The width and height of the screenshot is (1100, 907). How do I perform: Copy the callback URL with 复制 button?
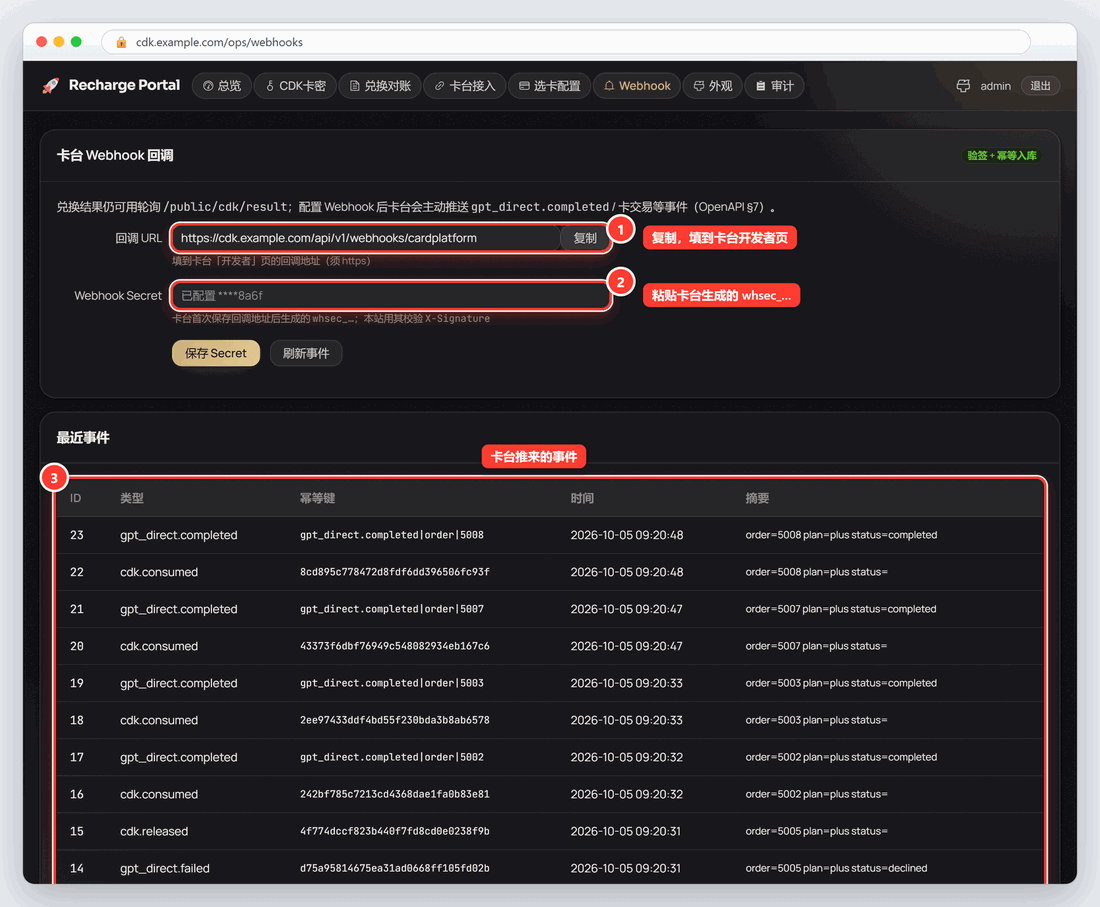point(584,238)
